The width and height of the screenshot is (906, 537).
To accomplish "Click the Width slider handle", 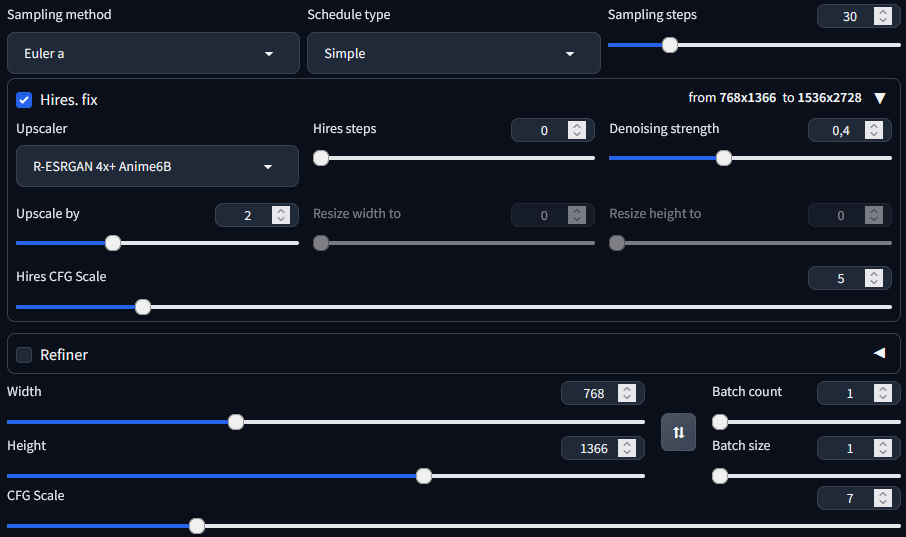I will coord(236,422).
